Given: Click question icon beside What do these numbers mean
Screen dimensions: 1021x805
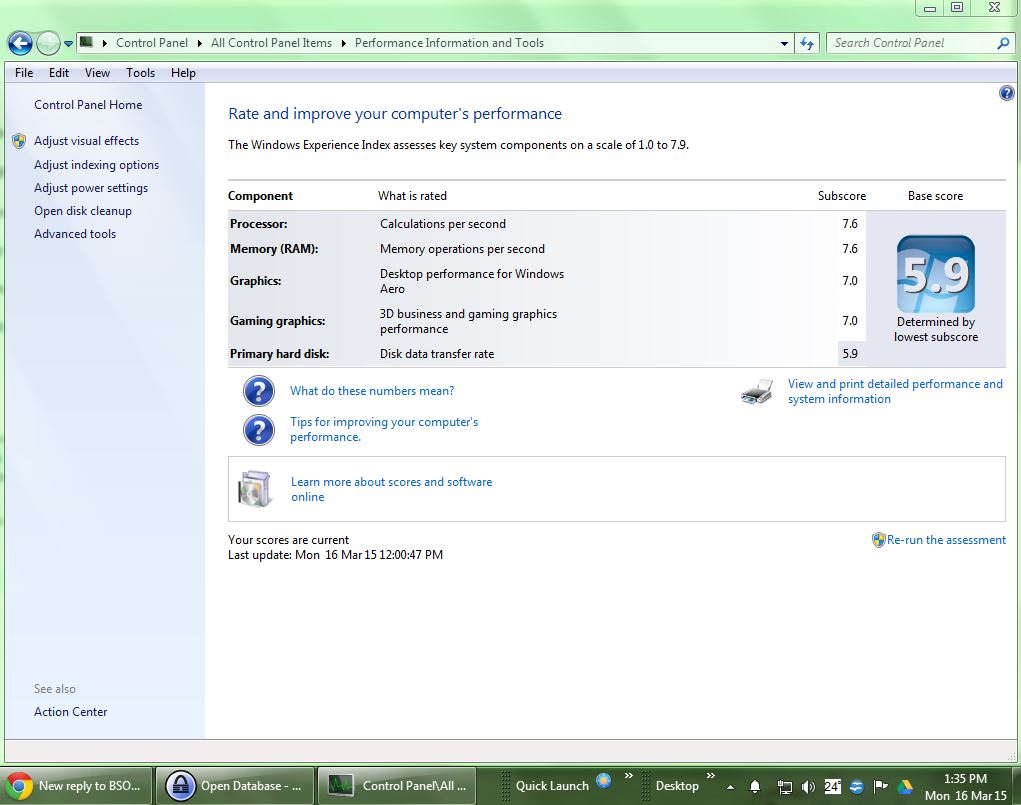Looking at the screenshot, I should 259,391.
